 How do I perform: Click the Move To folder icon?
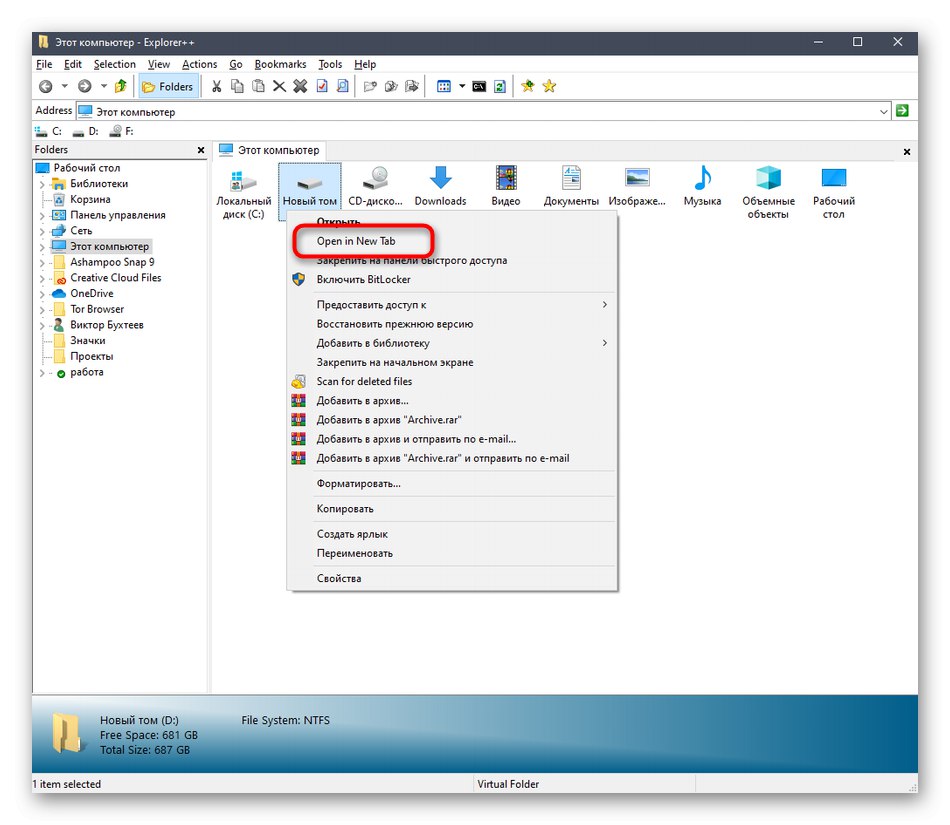(x=412, y=87)
